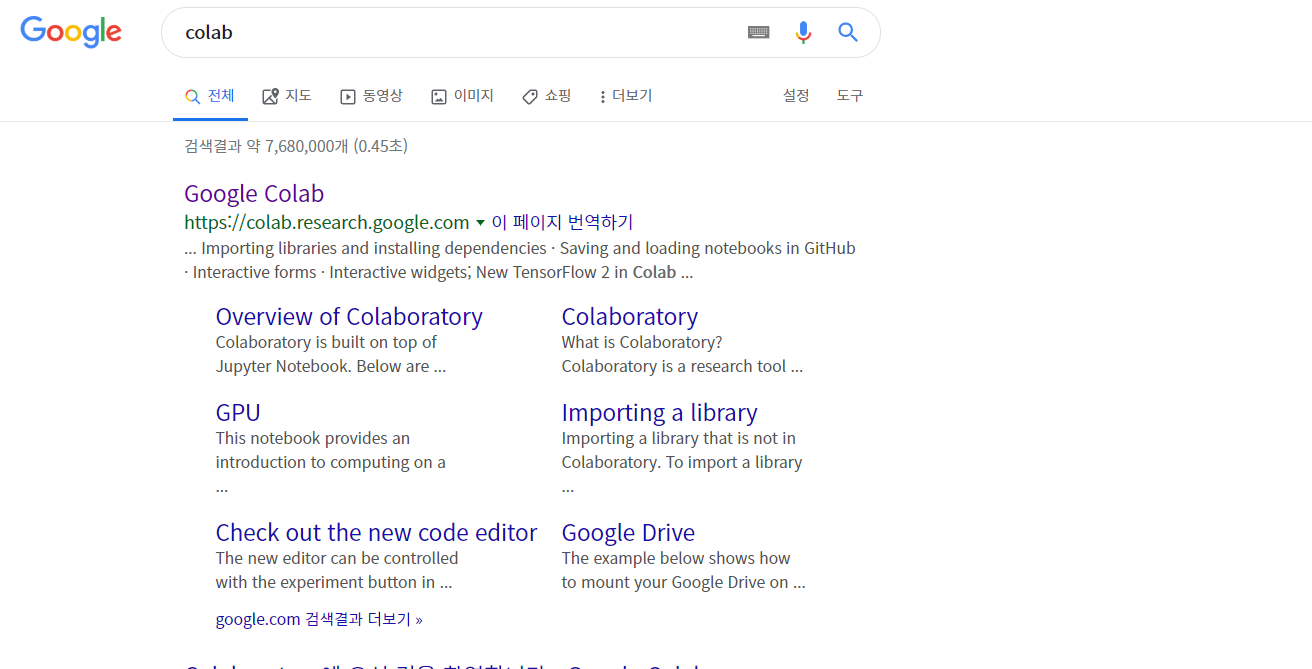Click text 'Importing a library that is not in'
Screen dimensions: 1312x669
pyautogui.click(x=679, y=438)
